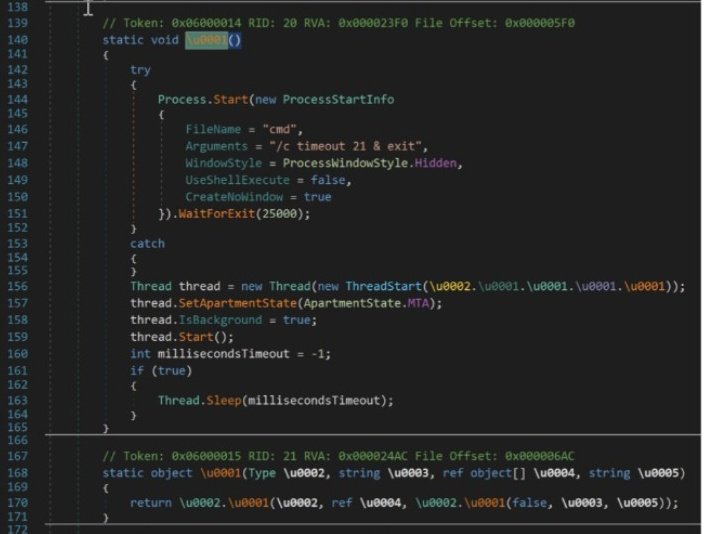Click millisecondsTimeout argument inside Thread.Sleep
This screenshot has width=704, height=534.
[314, 401]
